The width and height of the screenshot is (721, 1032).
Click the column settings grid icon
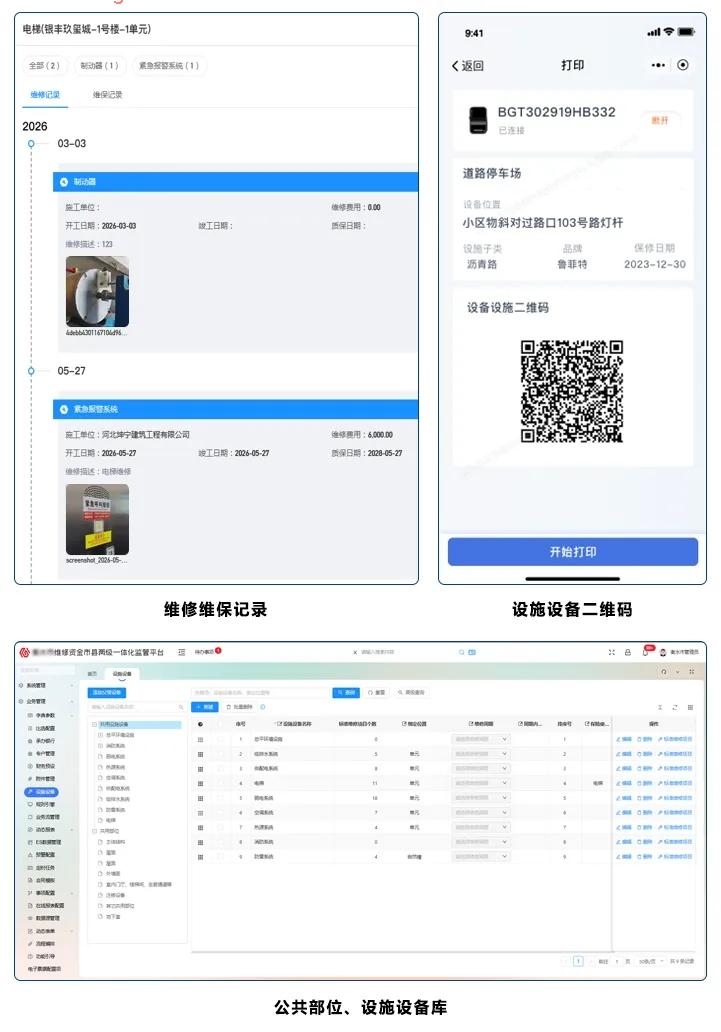(x=690, y=708)
